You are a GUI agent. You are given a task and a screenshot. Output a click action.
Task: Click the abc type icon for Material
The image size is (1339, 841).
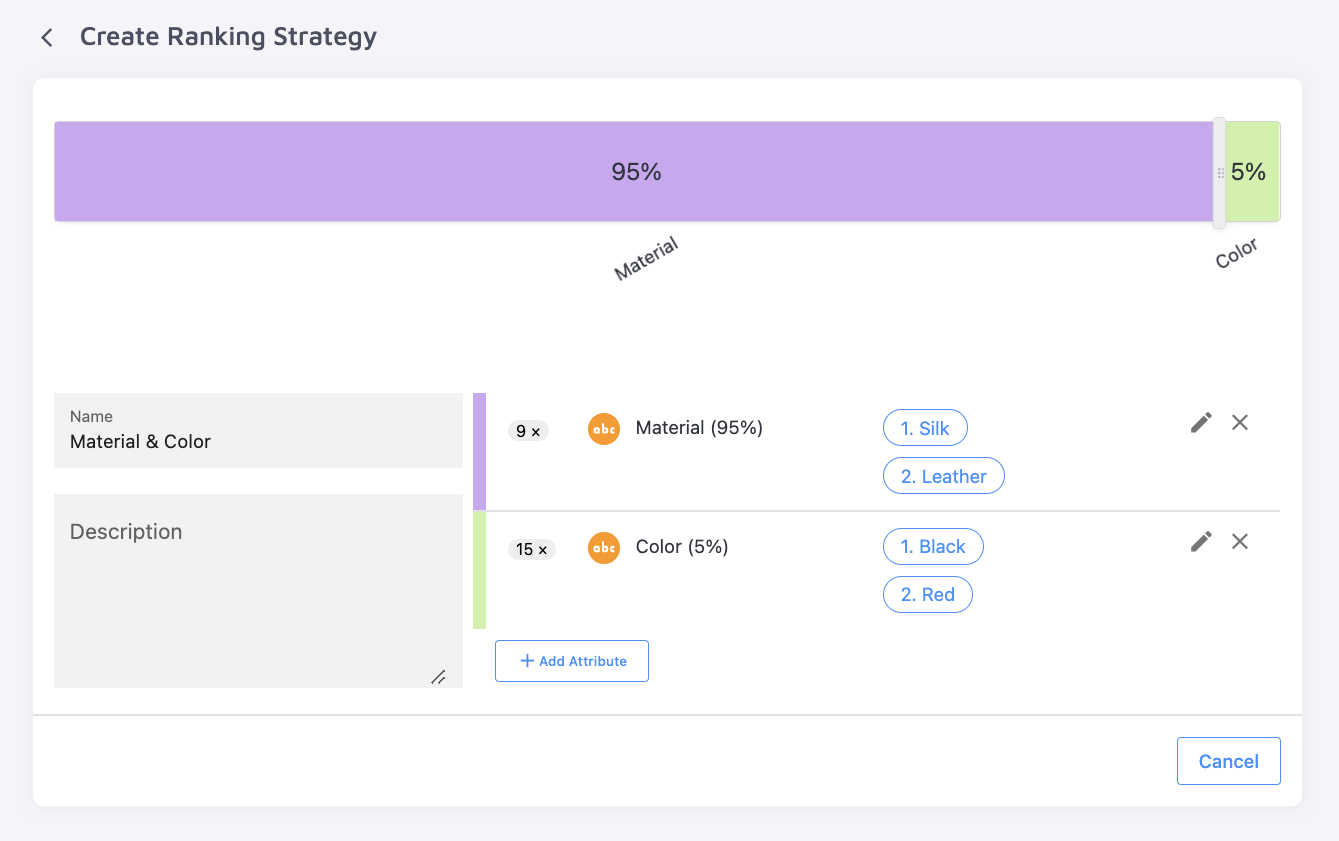click(x=604, y=429)
